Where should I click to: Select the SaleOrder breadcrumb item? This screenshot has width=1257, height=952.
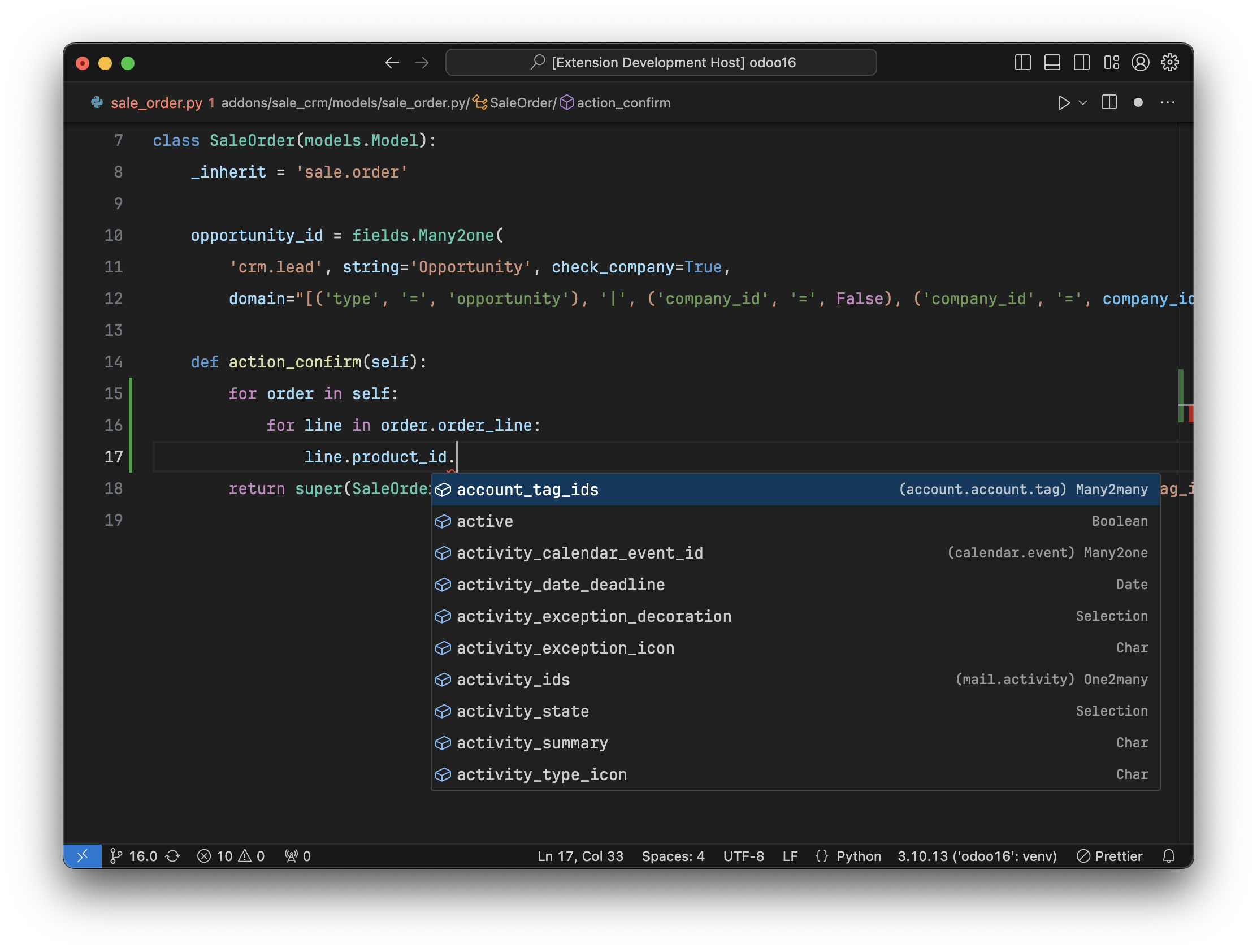coord(521,103)
